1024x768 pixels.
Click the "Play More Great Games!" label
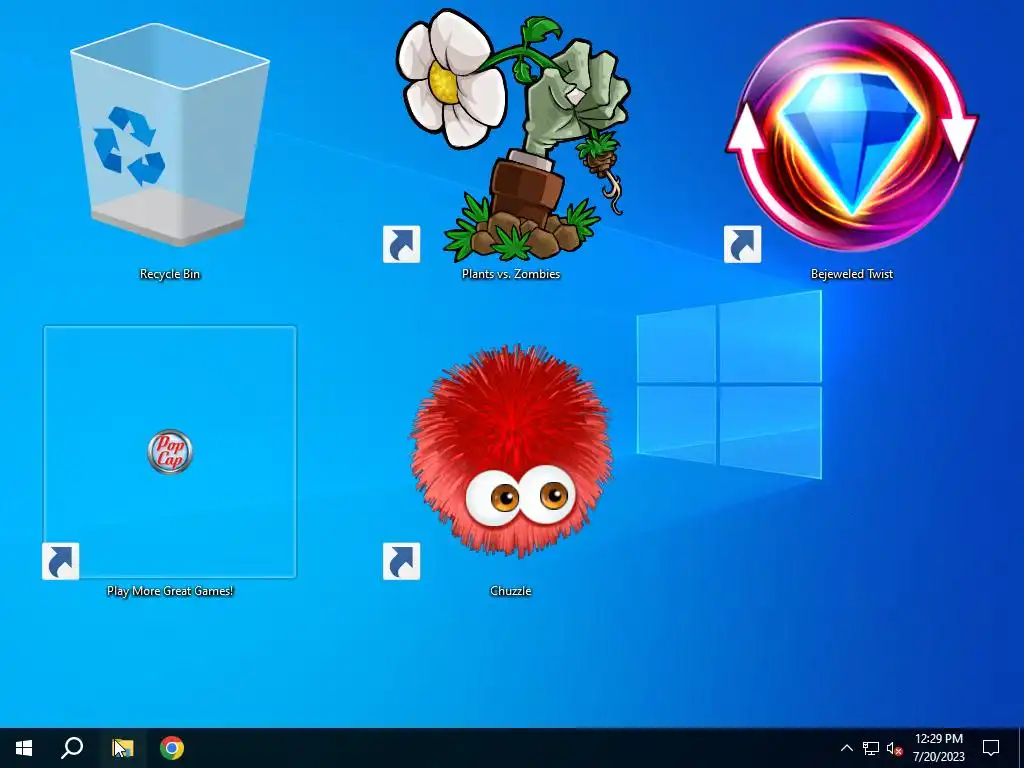(170, 591)
